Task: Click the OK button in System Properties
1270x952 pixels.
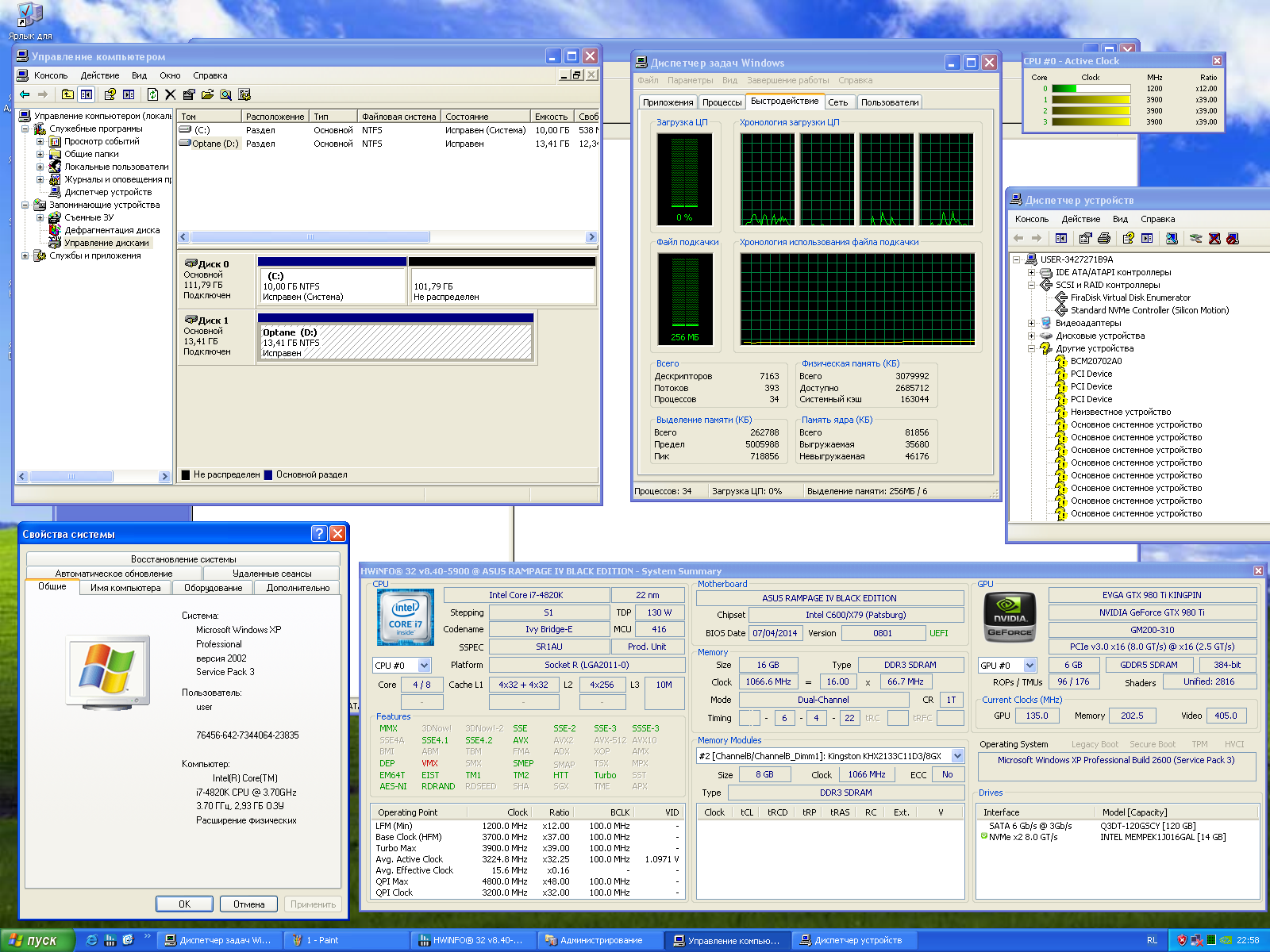Action: (184, 904)
